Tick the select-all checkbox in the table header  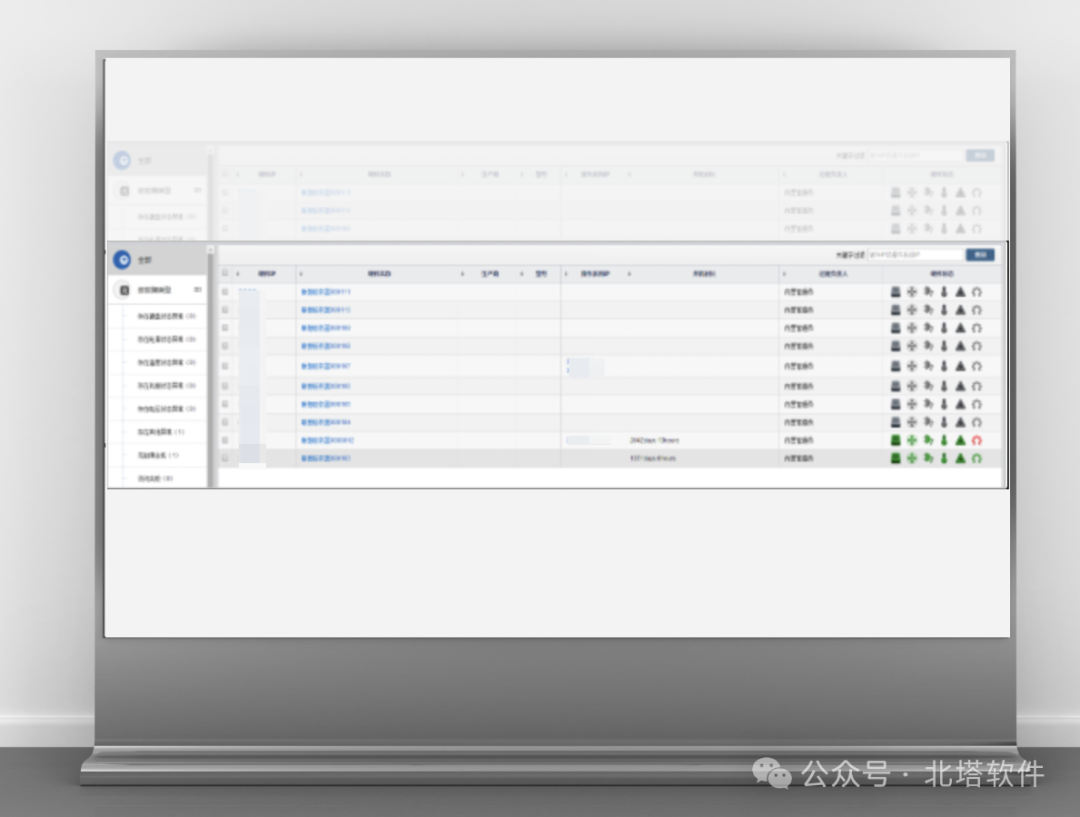225,273
